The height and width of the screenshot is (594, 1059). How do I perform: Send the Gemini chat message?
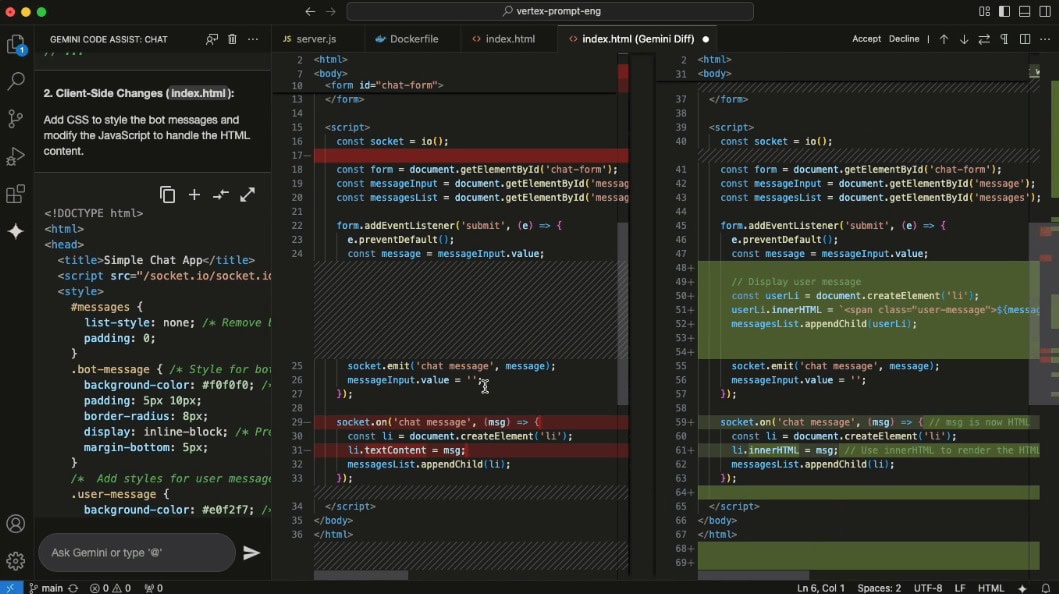pyautogui.click(x=251, y=552)
